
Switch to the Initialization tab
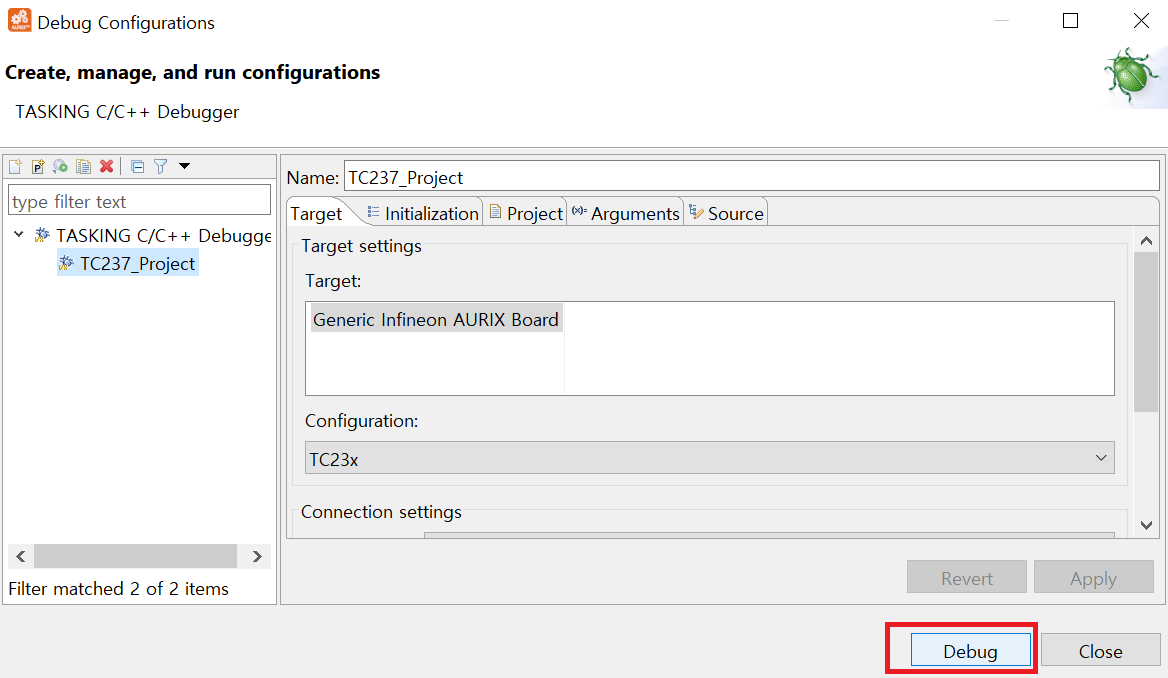click(423, 214)
